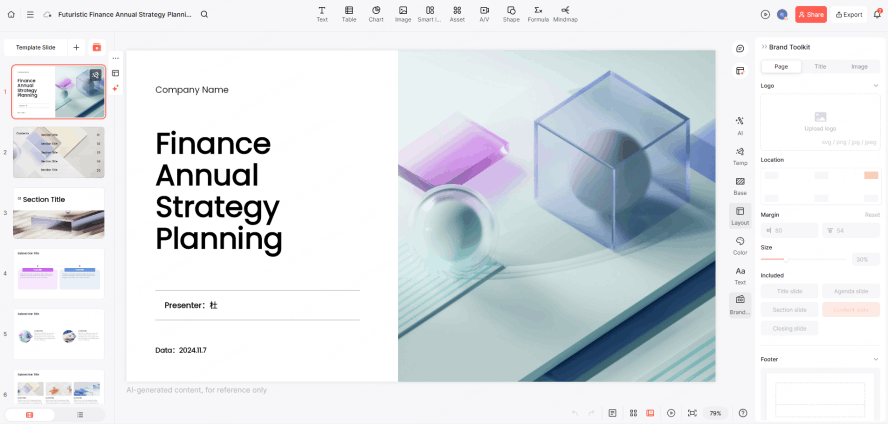The height and width of the screenshot is (424, 888).
Task: Select slide 1 thumbnail
Action: point(58,92)
